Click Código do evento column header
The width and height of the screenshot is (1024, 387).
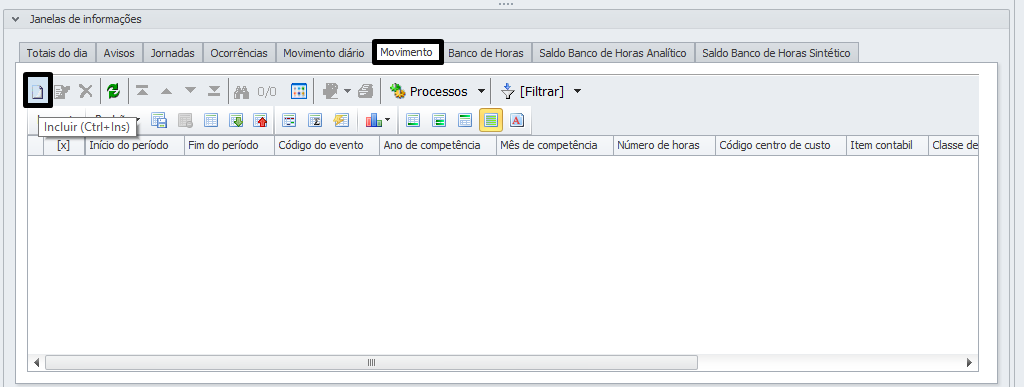327,146
